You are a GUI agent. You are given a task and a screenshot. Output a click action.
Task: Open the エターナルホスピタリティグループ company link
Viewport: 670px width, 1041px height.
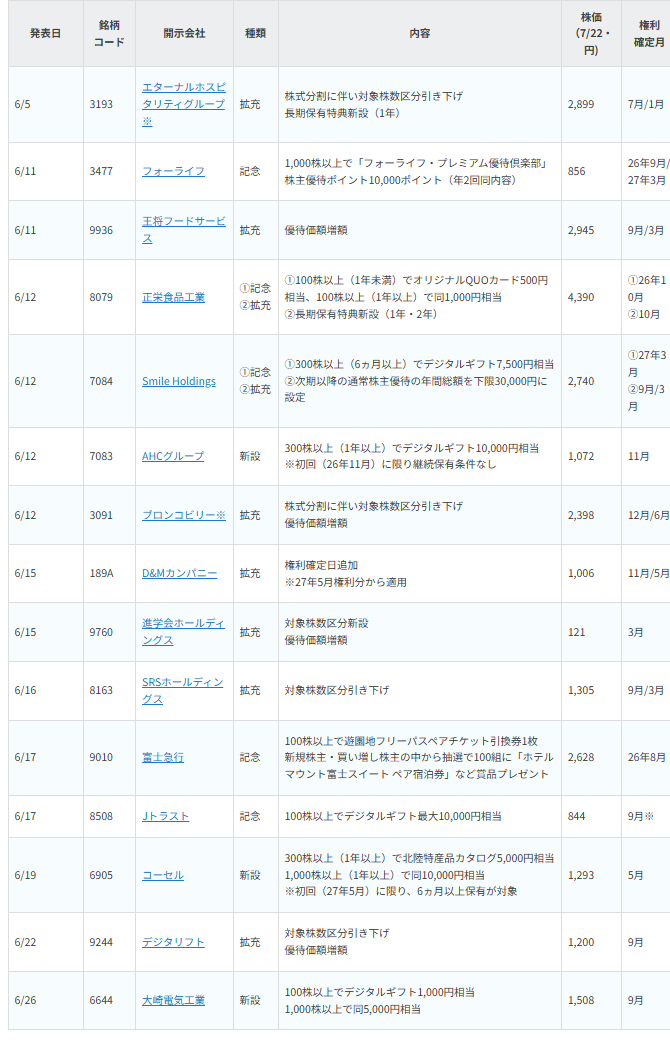click(184, 104)
